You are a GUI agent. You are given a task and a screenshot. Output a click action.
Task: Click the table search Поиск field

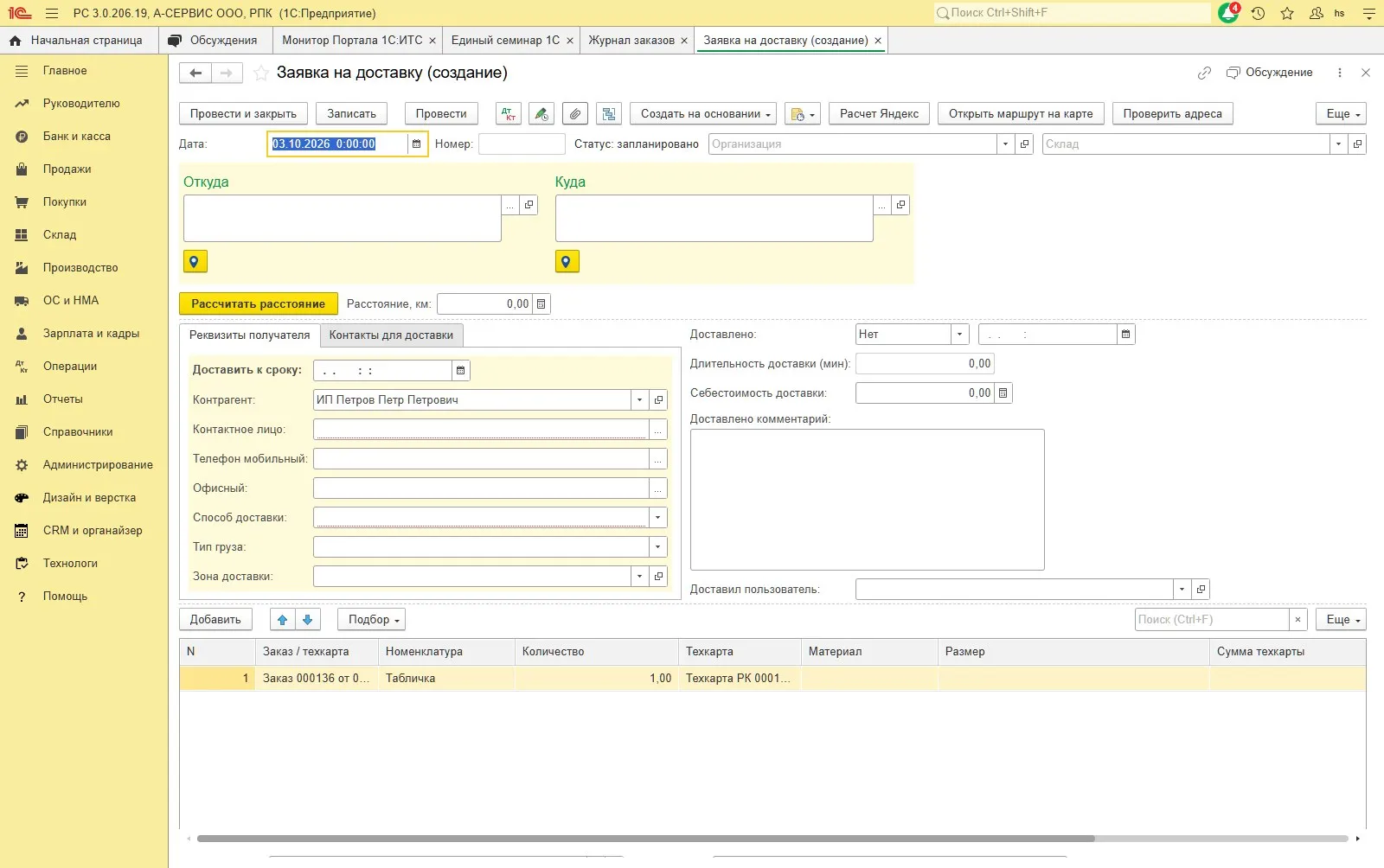pos(1212,620)
